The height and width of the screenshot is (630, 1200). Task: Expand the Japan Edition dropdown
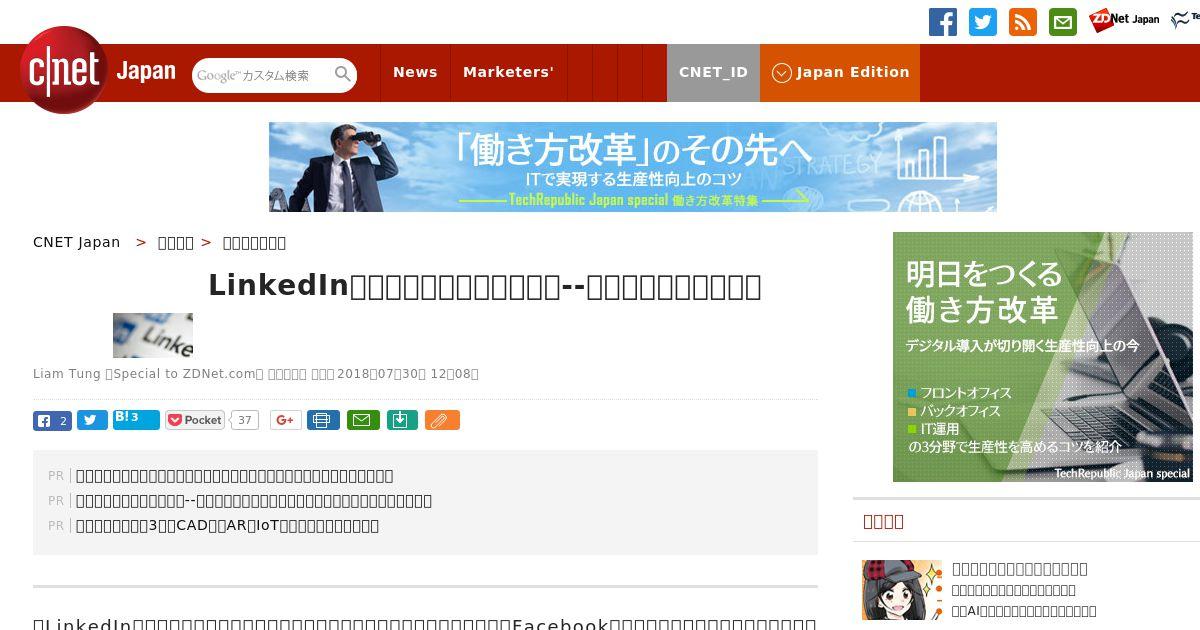(x=840, y=72)
